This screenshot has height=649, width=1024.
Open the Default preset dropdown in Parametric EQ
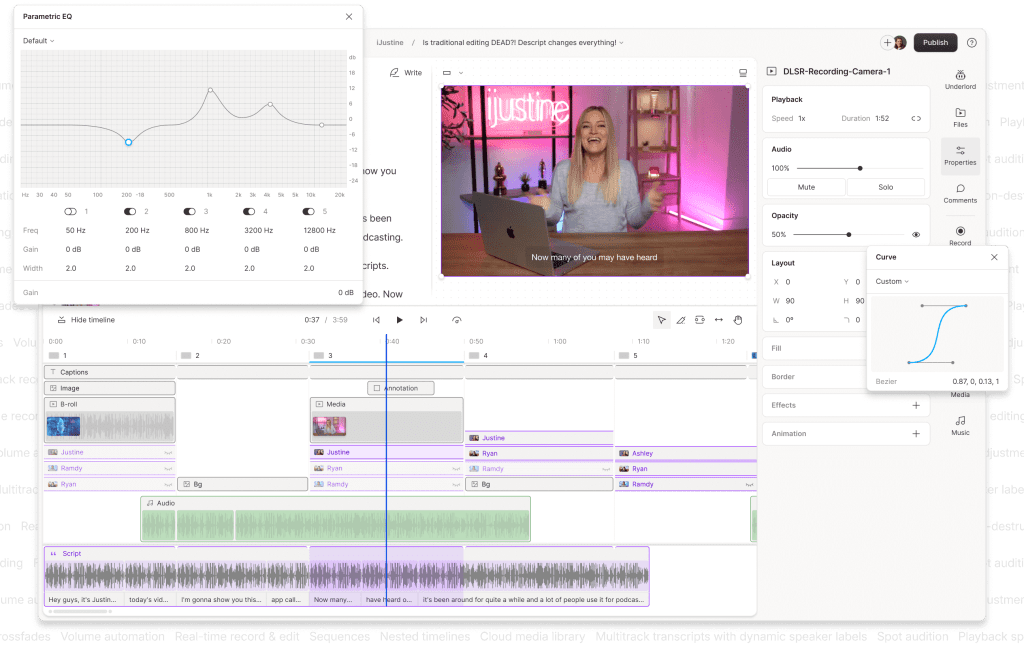tap(39, 41)
